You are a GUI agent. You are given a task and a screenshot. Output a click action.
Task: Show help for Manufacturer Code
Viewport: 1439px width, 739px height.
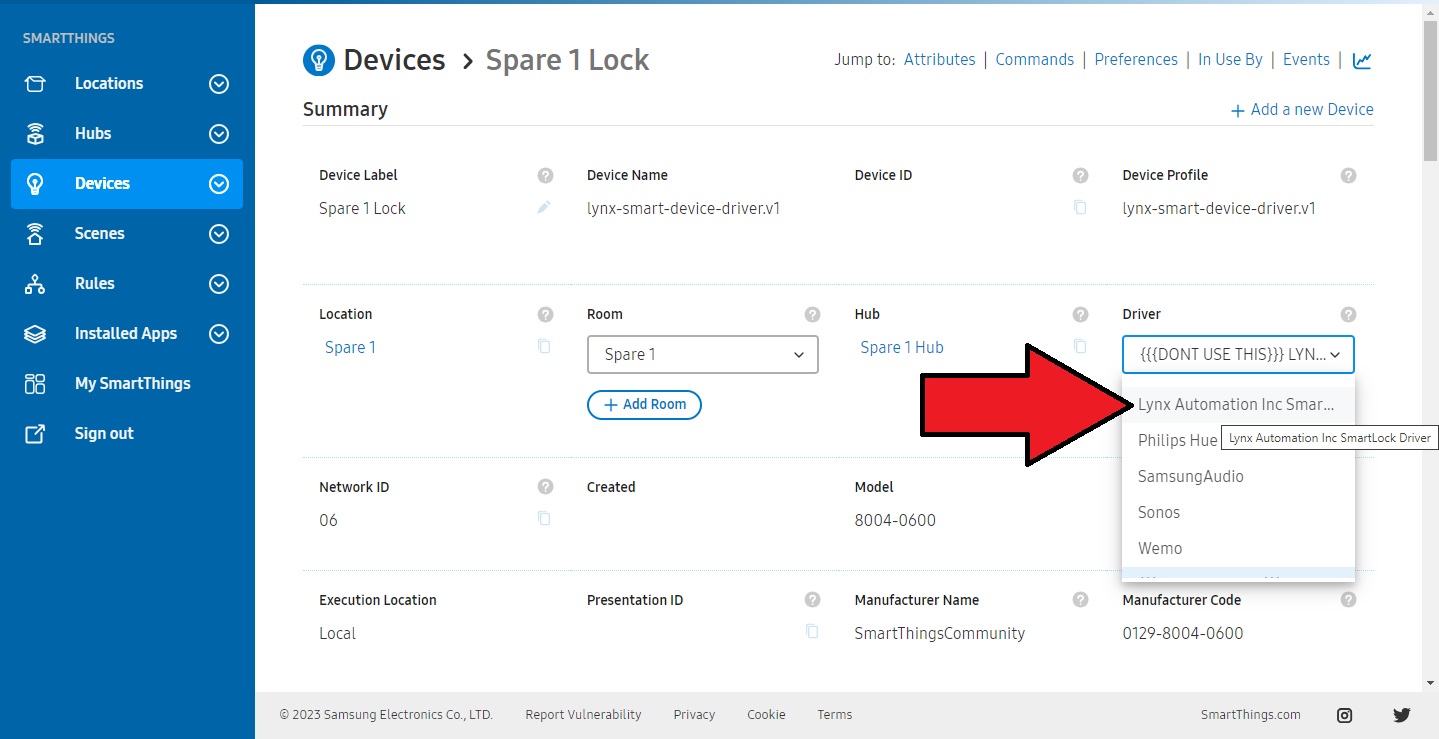click(1348, 601)
